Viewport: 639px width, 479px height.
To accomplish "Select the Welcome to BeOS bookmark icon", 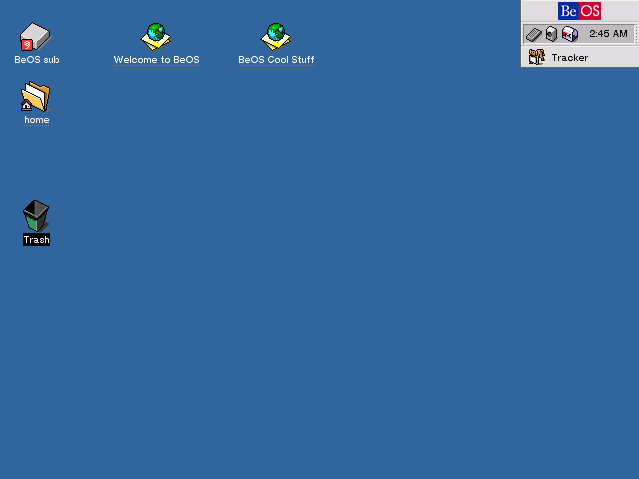I will (156, 37).
